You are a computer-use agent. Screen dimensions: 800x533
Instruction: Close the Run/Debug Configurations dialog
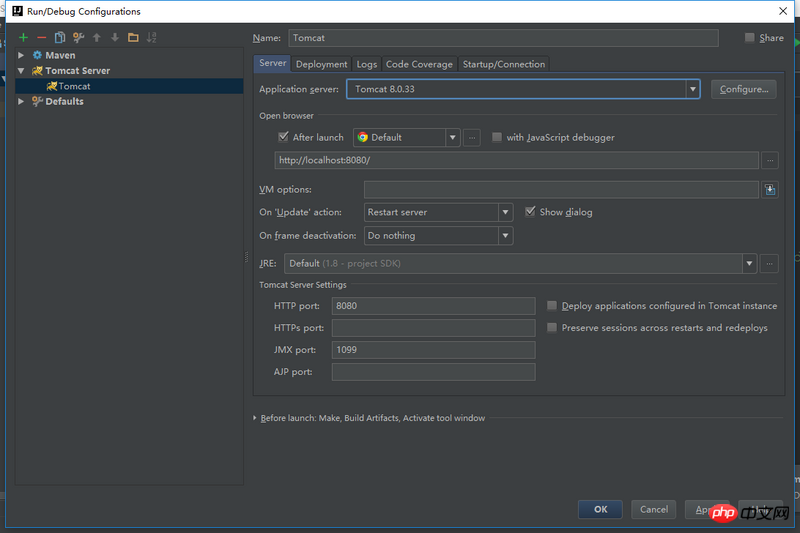click(783, 11)
